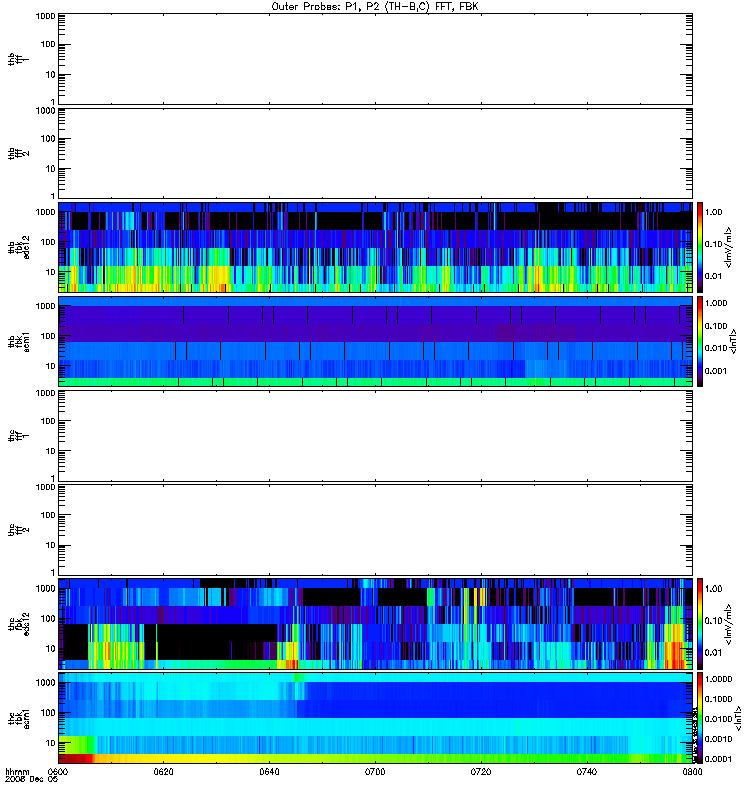Screen dimensions: 750x800
Task: Click the 'thc fff 1' panel axis label
Action: [18, 436]
